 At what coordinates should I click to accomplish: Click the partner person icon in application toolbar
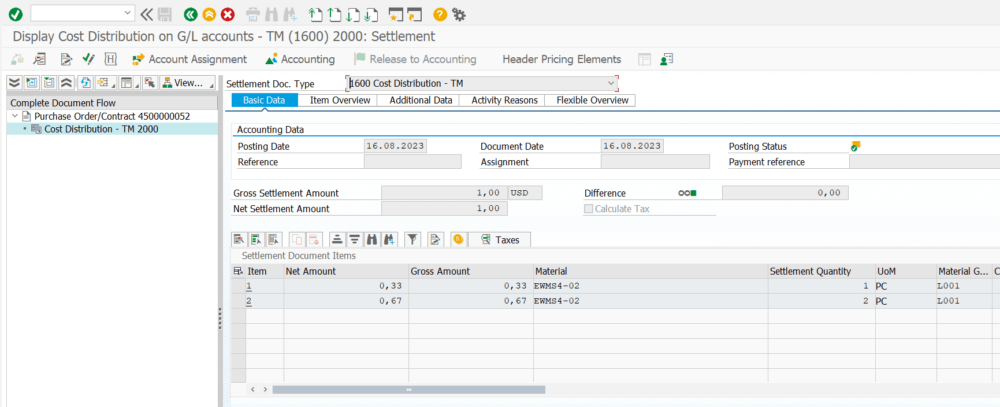[666, 59]
